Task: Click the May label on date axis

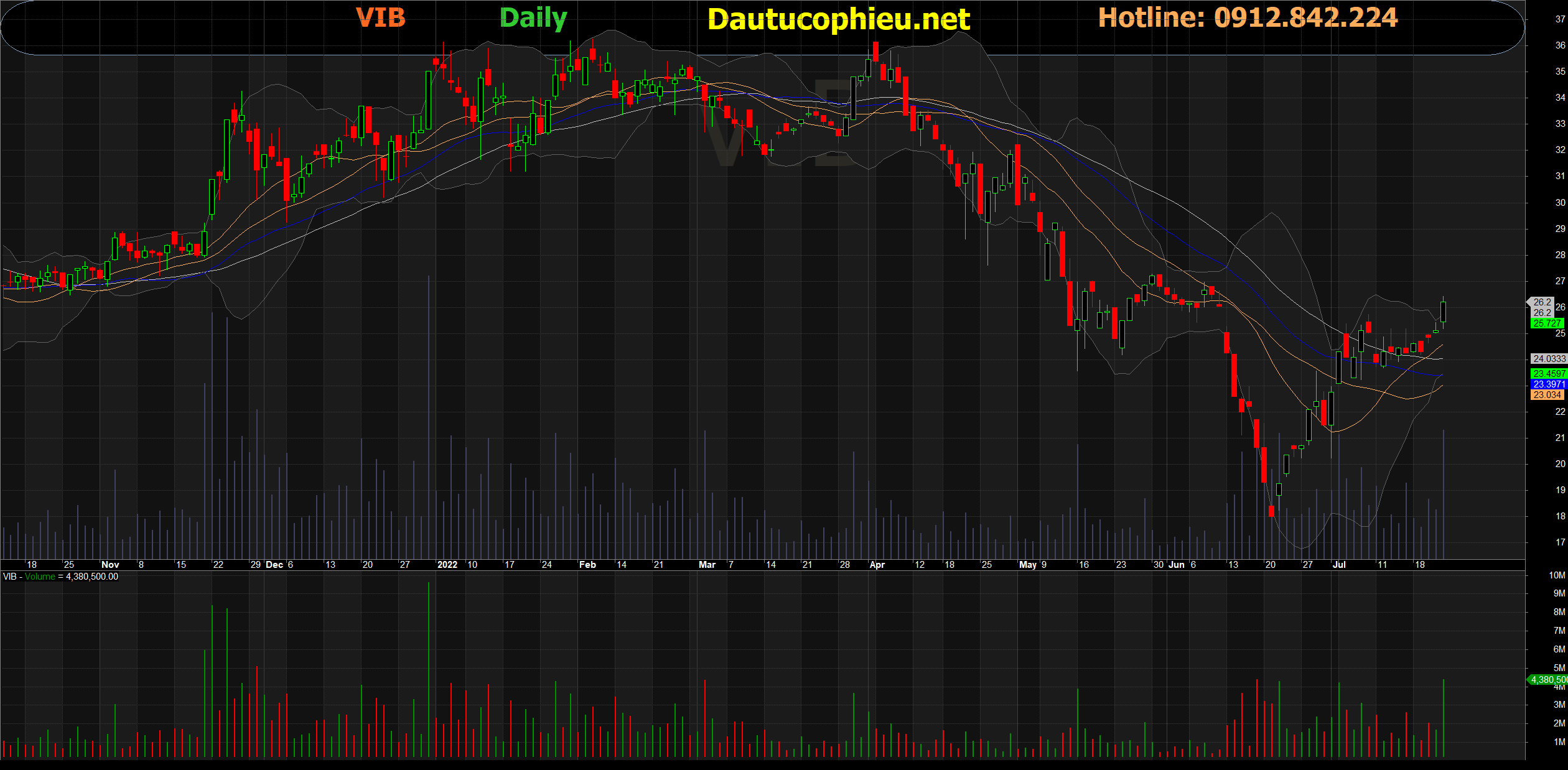Action: (1028, 565)
